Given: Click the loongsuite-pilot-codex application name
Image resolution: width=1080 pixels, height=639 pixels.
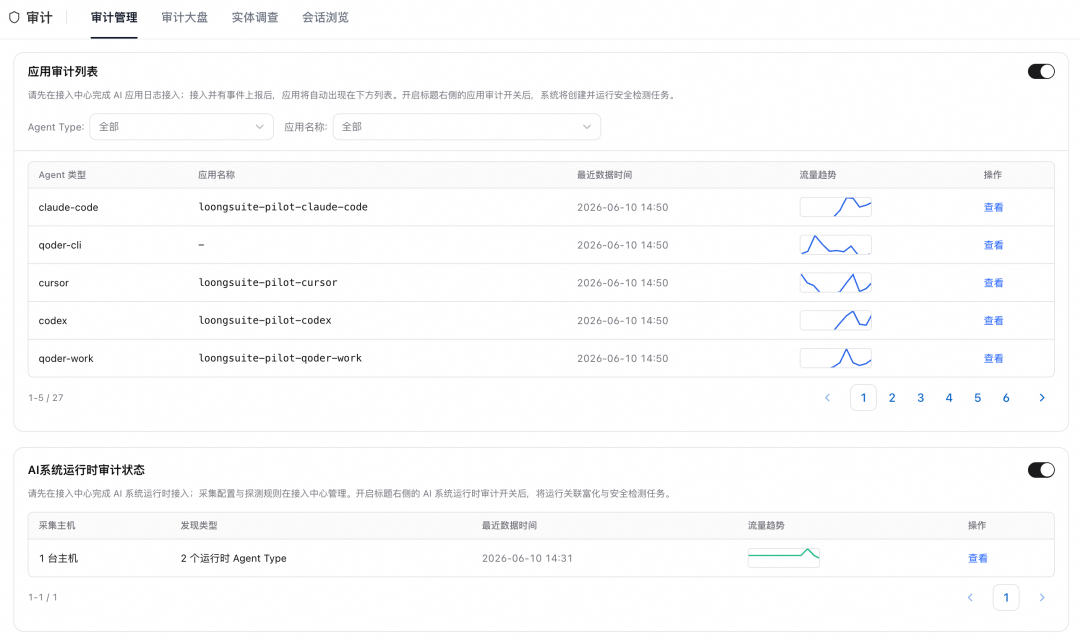Looking at the screenshot, I should 265,321.
